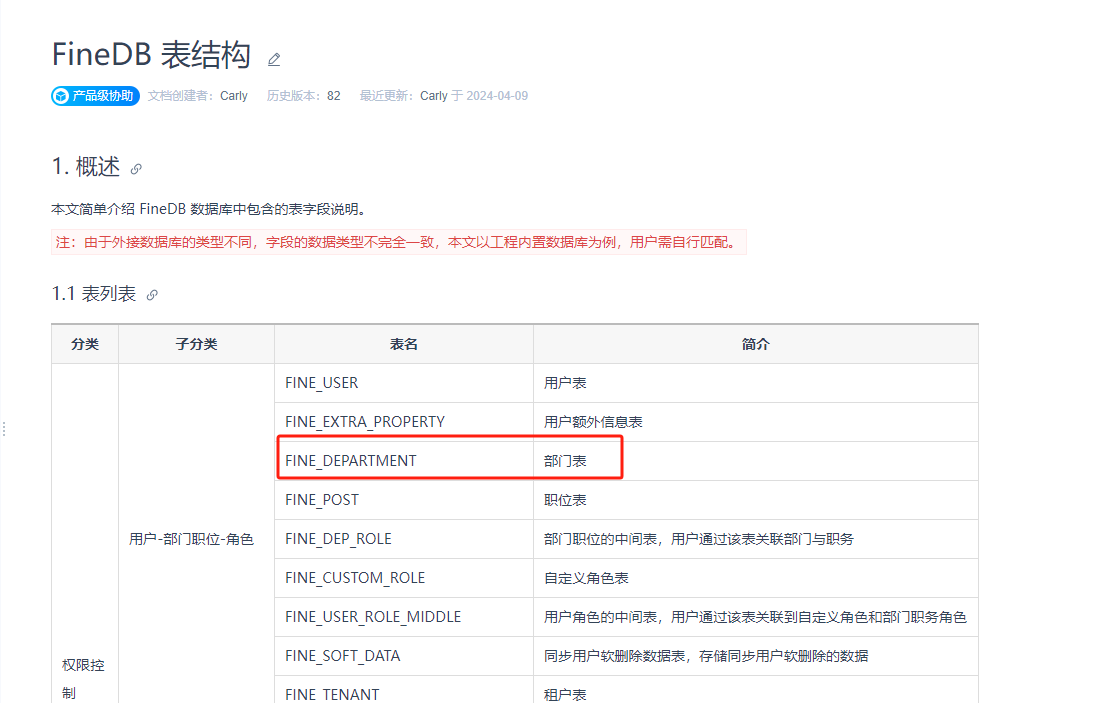The height and width of the screenshot is (703, 1108).
Task: Click the 职位表 description cell
Action: coord(755,500)
